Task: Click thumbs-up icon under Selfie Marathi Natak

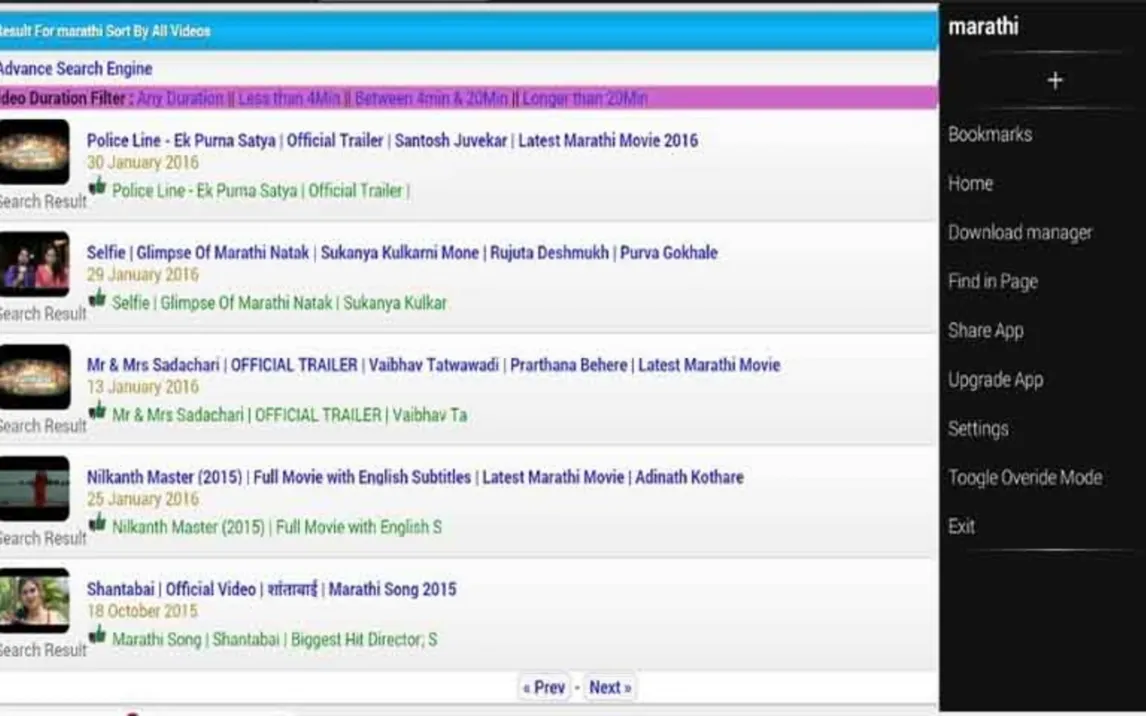Action: point(97,299)
